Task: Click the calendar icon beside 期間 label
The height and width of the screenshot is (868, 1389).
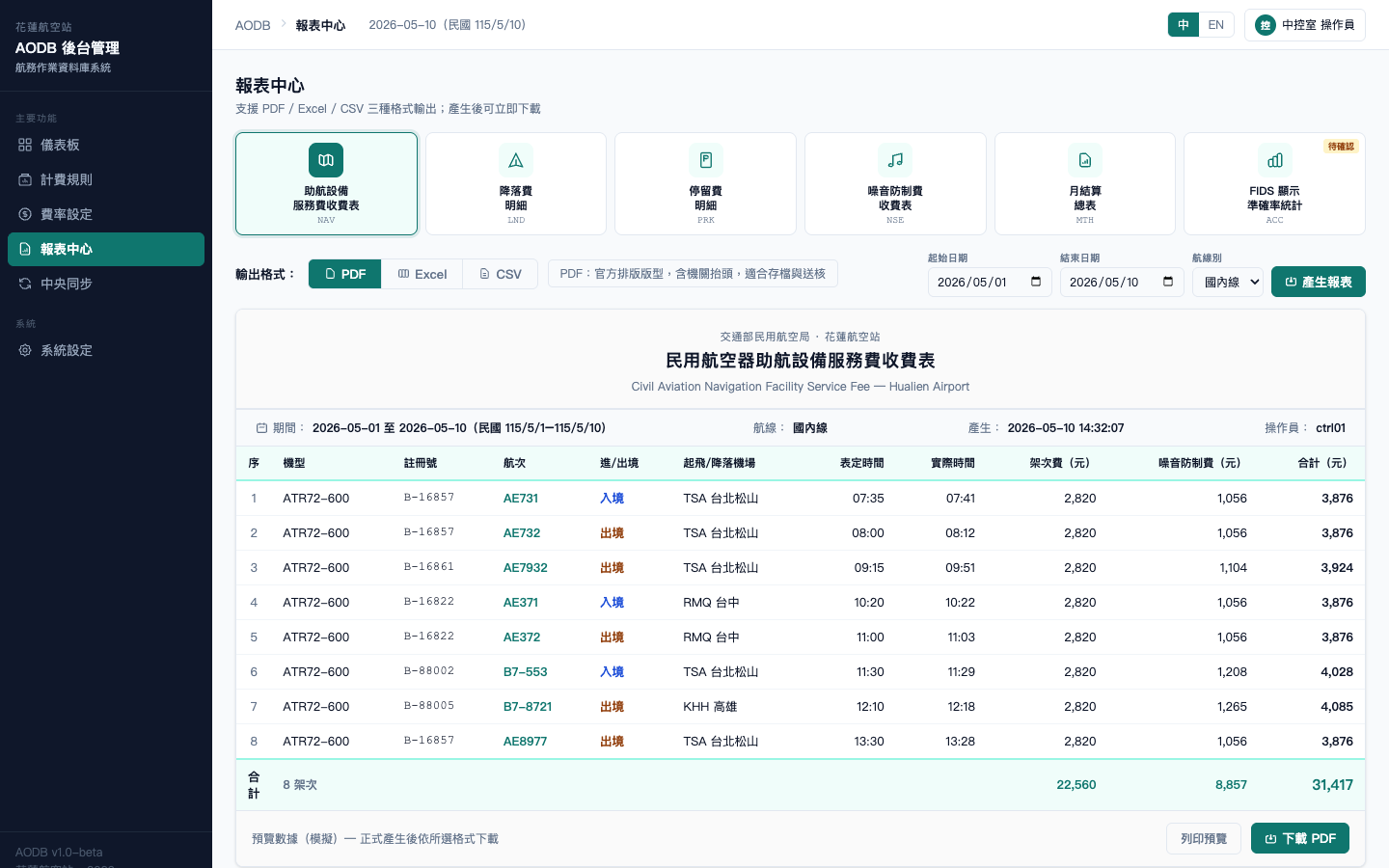Action: pos(261,428)
